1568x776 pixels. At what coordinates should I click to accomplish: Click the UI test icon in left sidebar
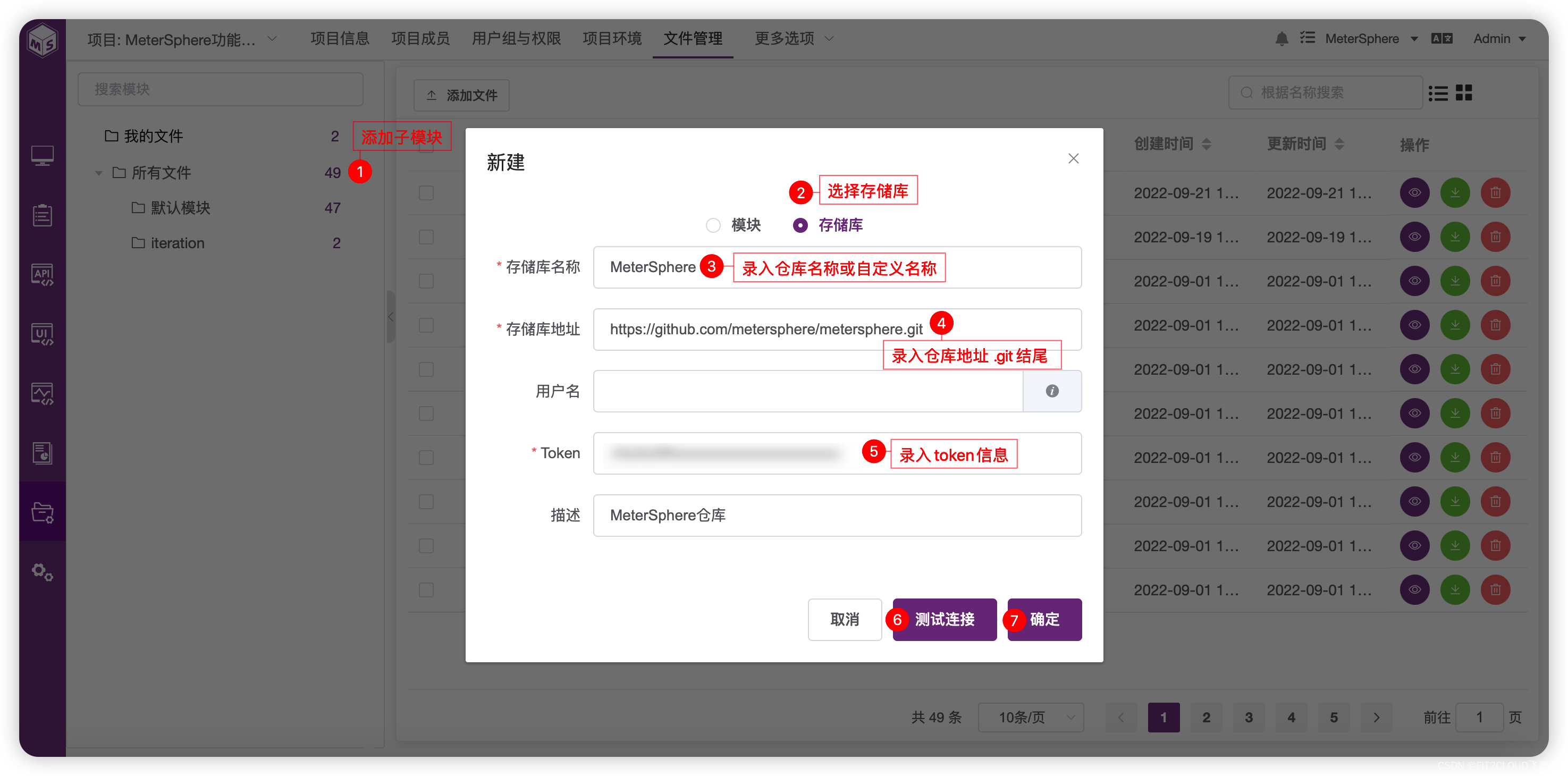pos(41,335)
